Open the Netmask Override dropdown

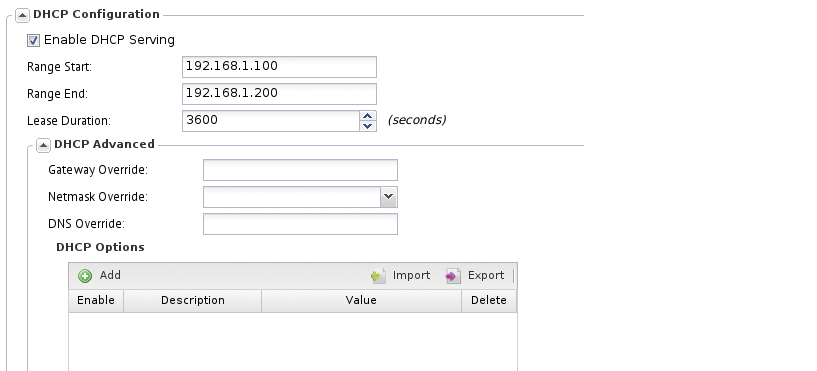click(x=388, y=197)
